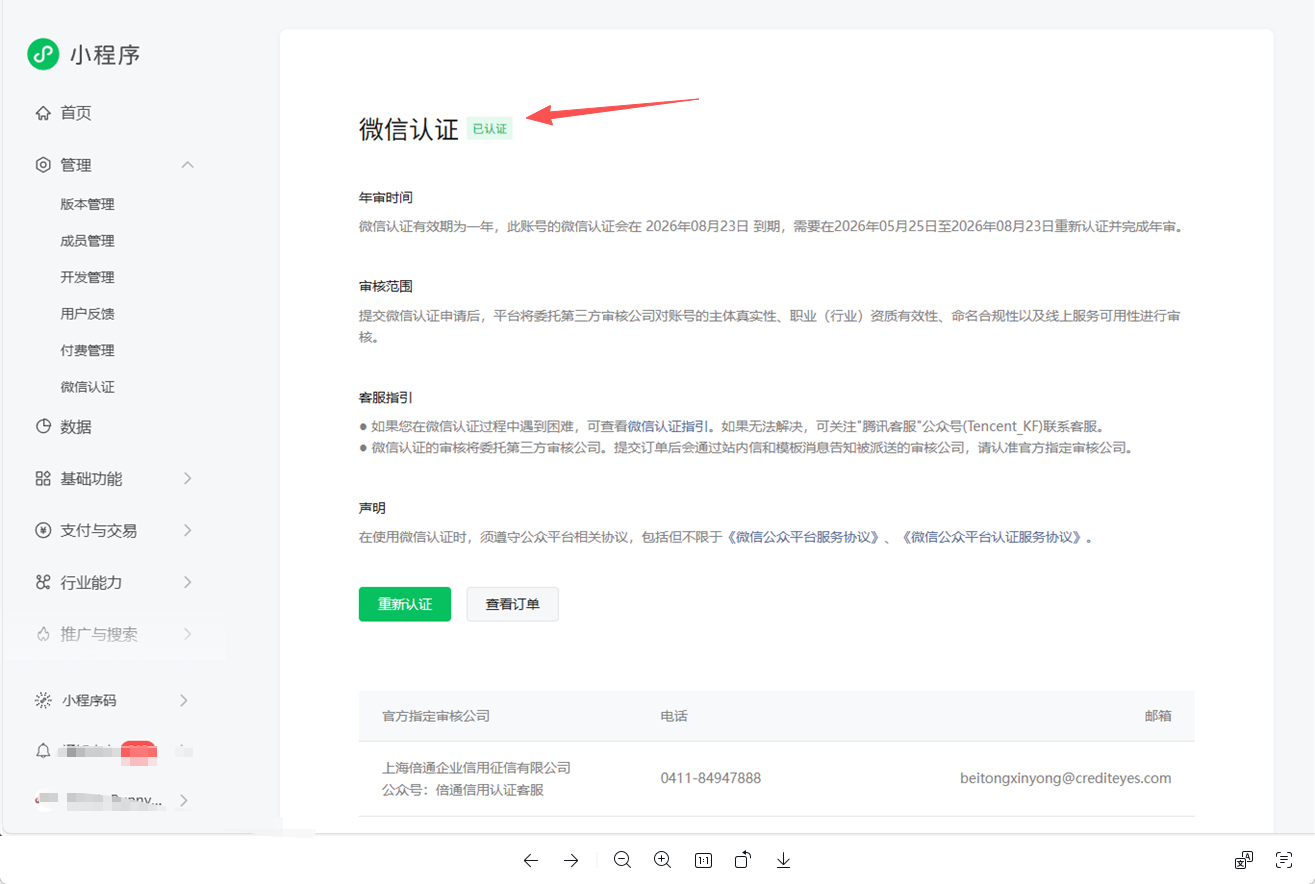Click the 上海倍通企业信用征信有限公司 cell
1315x884 pixels.
tap(476, 768)
